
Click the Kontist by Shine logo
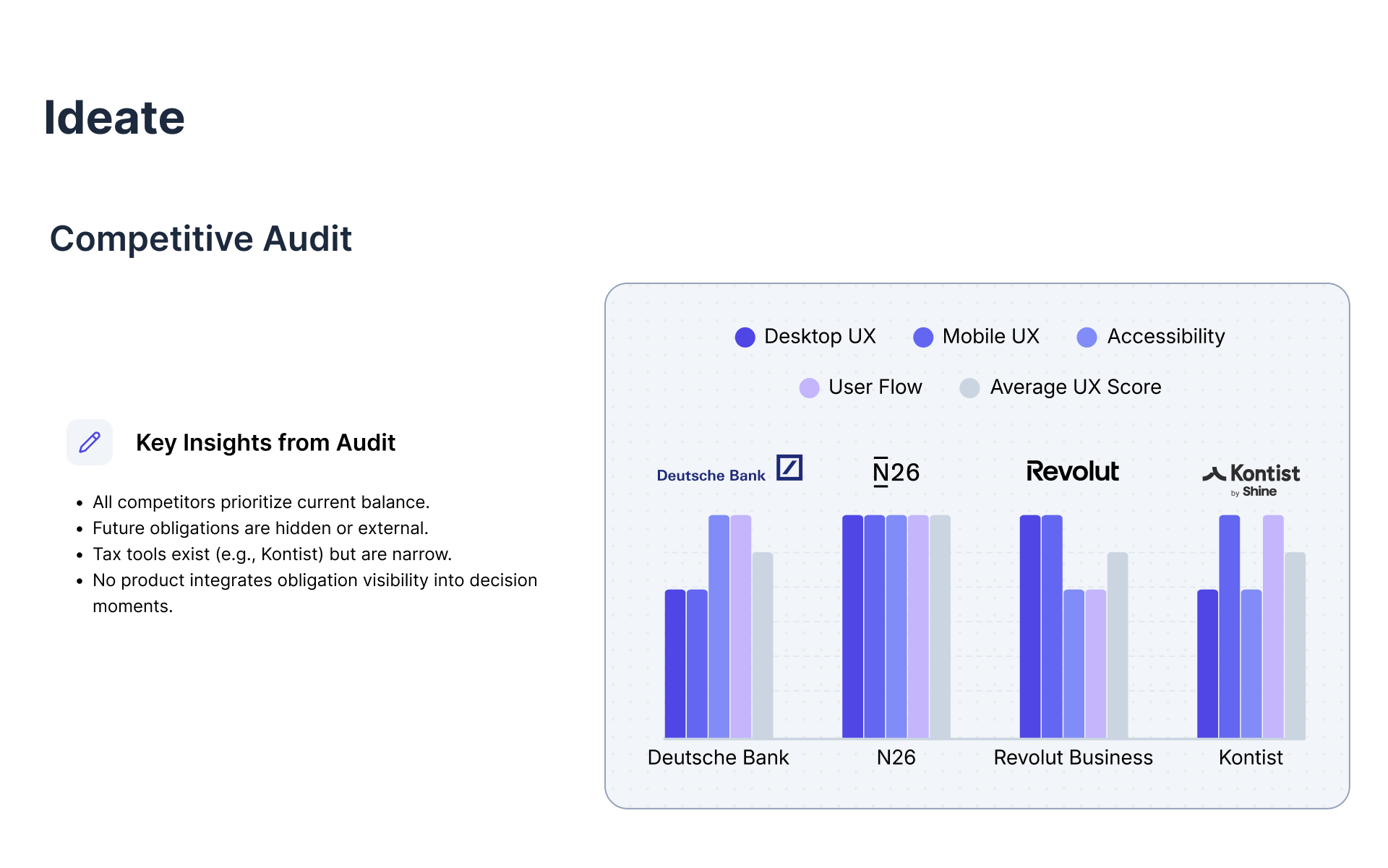[x=1251, y=480]
